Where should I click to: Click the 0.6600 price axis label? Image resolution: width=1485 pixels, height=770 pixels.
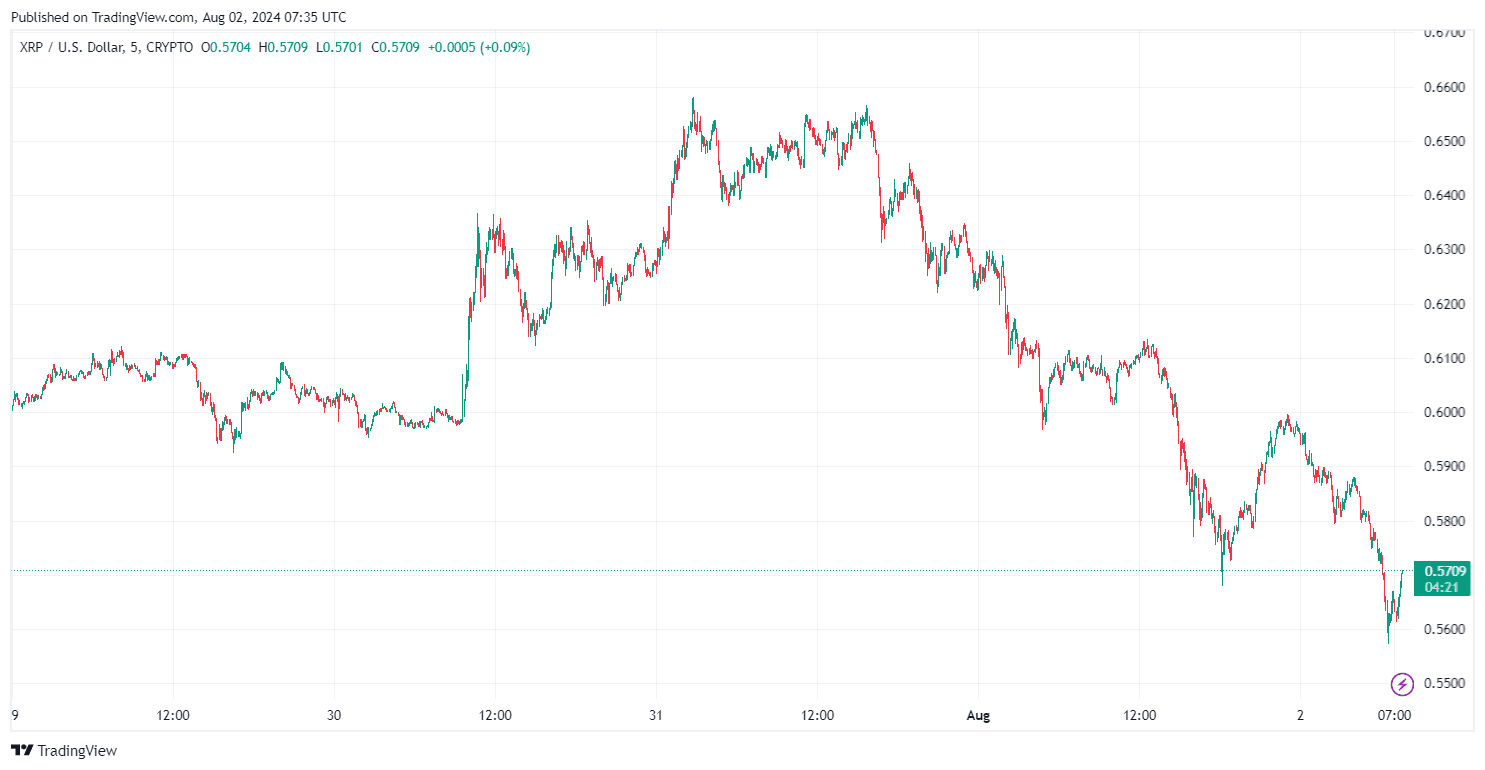point(1444,87)
